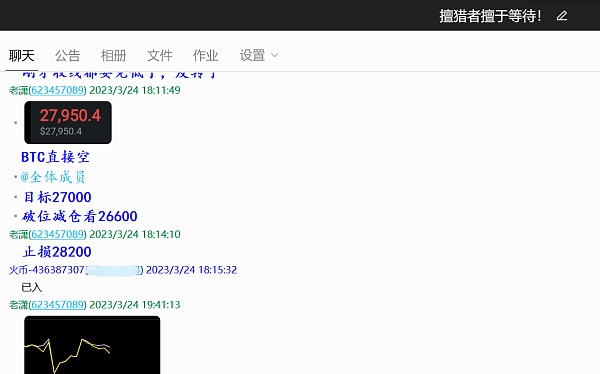
Task: Click the edit pencil icon beside the group title
Action: point(562,16)
